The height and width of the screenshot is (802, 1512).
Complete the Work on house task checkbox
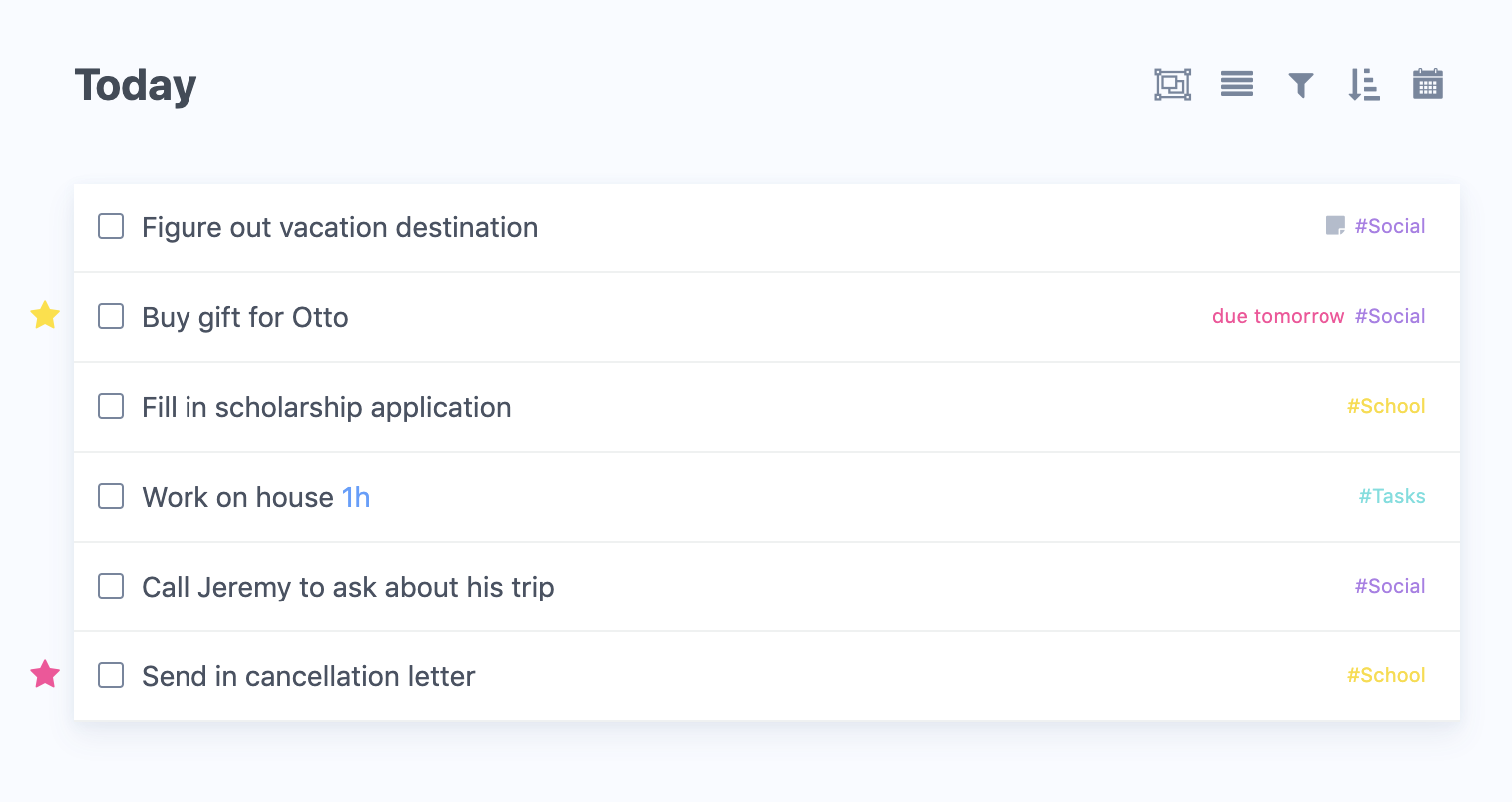click(x=111, y=496)
